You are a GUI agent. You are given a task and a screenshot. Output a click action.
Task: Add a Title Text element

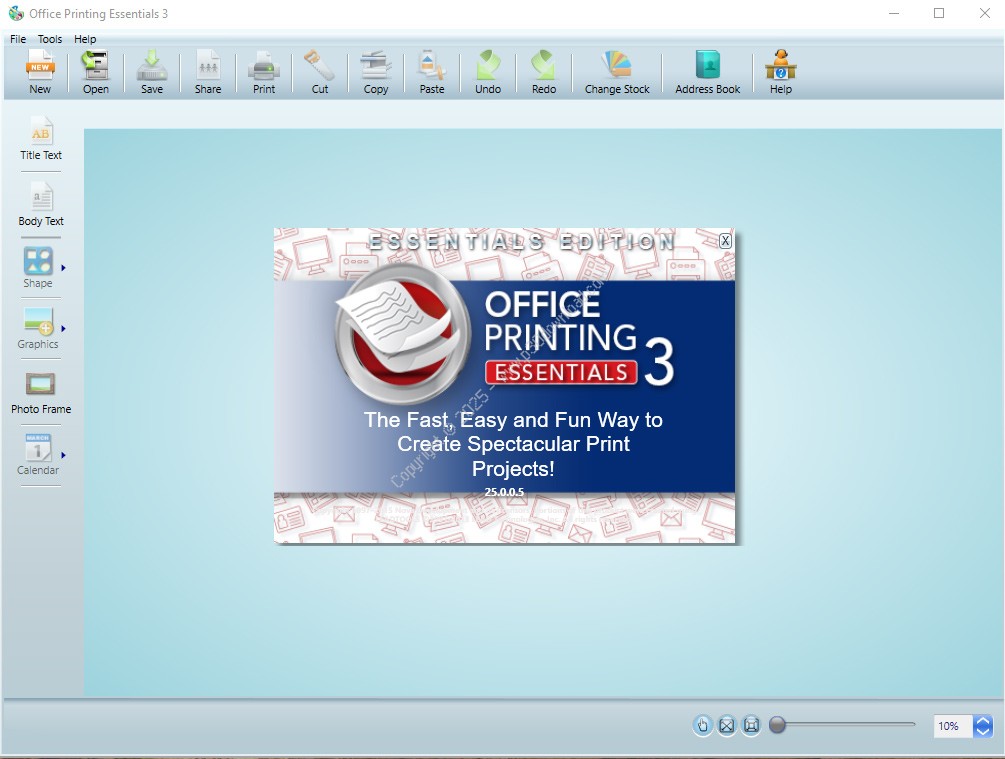point(40,138)
